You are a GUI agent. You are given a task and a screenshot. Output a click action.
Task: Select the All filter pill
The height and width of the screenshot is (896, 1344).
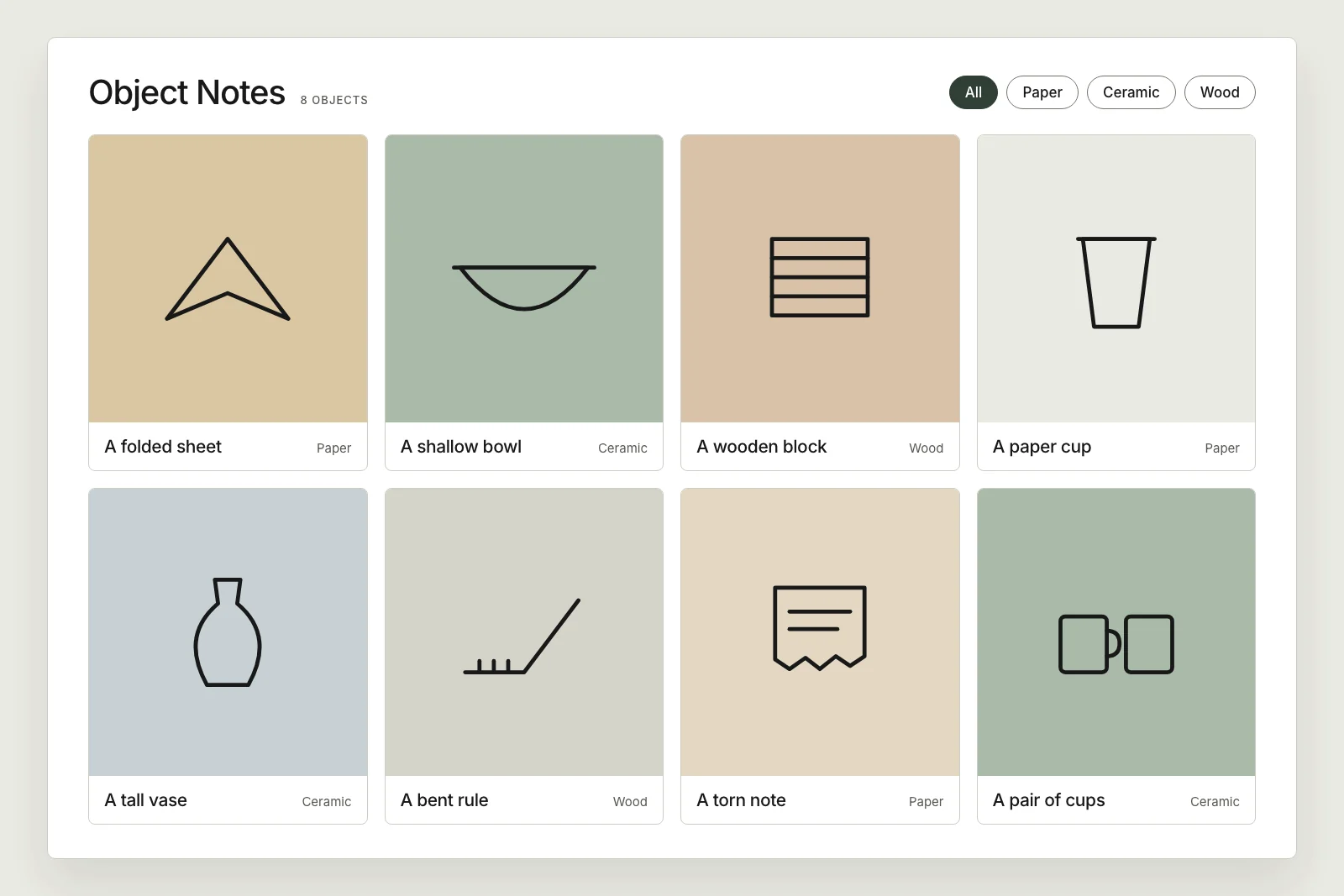coord(974,92)
